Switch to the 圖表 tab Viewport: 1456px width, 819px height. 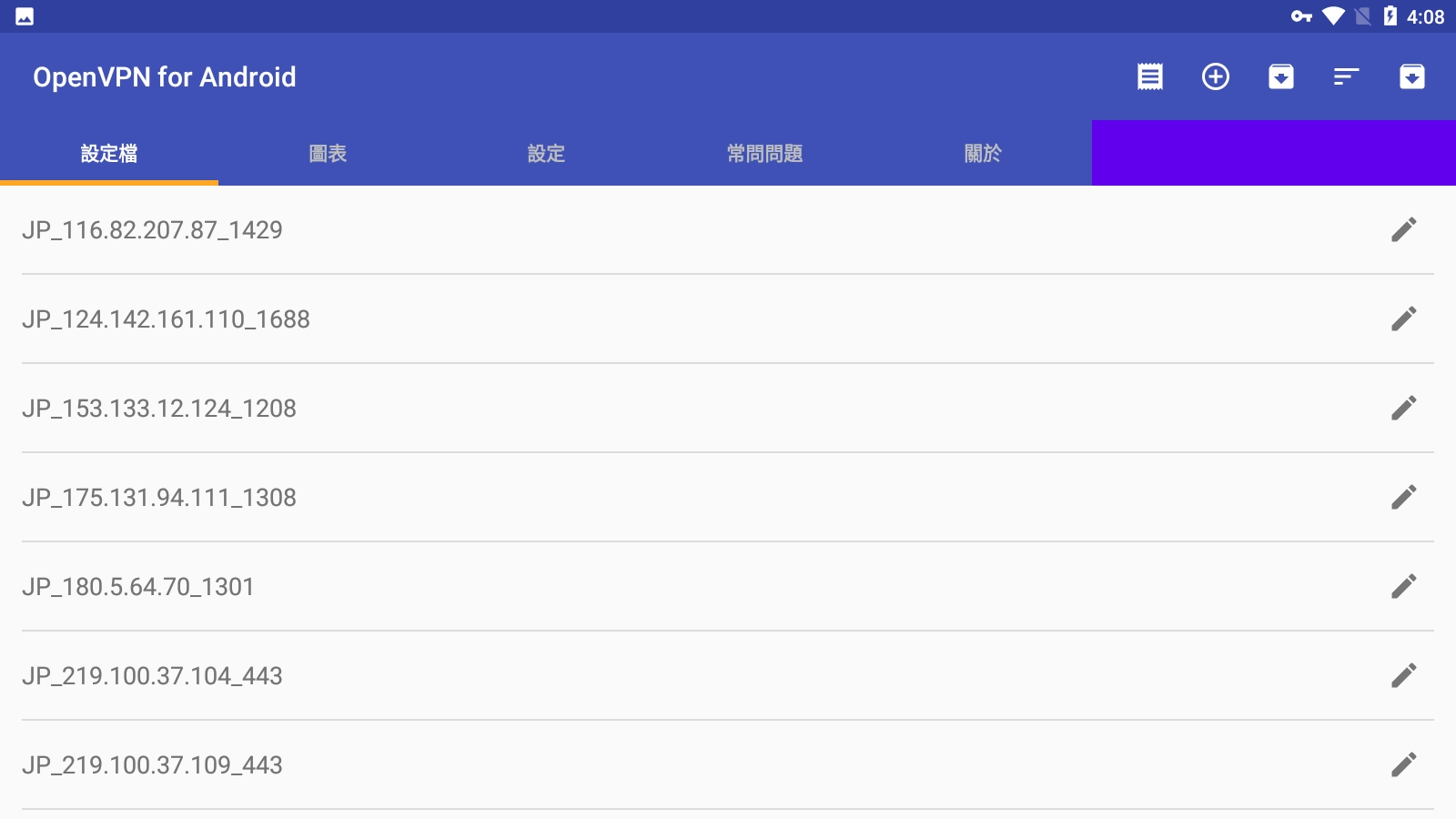pos(328,153)
